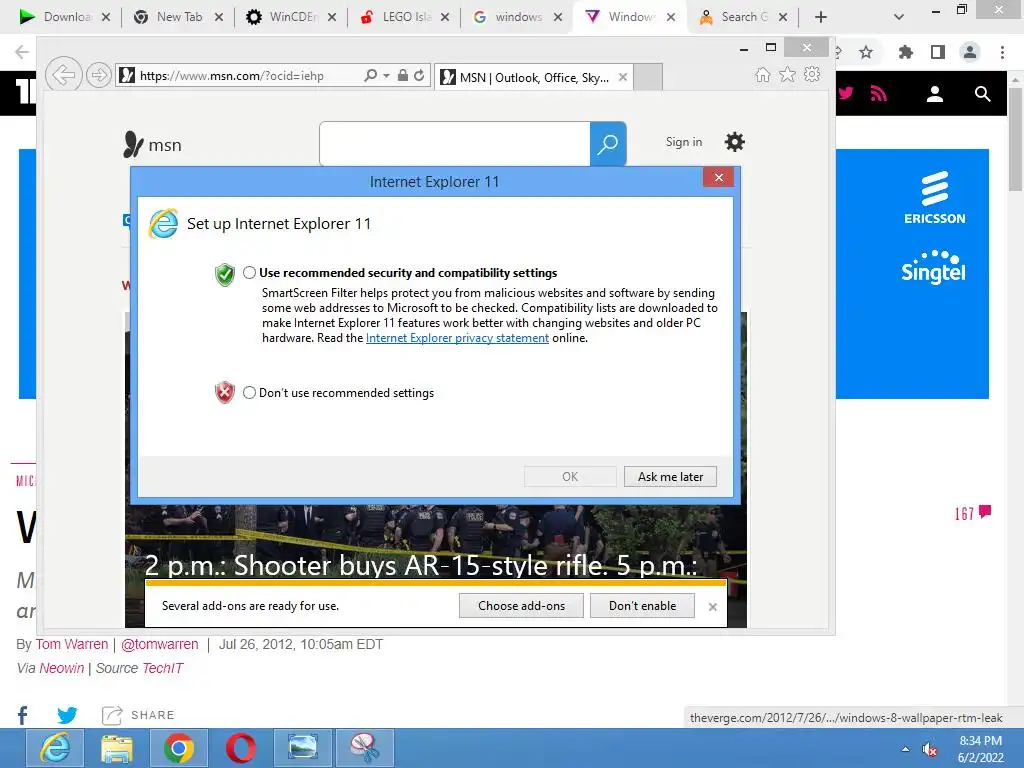Open MSN settings gear icon

735,142
